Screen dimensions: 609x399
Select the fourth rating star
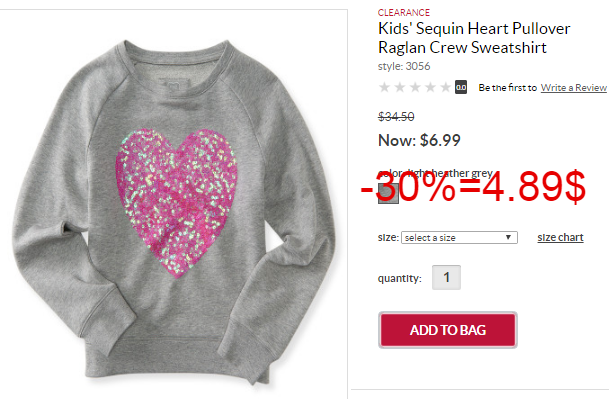(x=430, y=87)
